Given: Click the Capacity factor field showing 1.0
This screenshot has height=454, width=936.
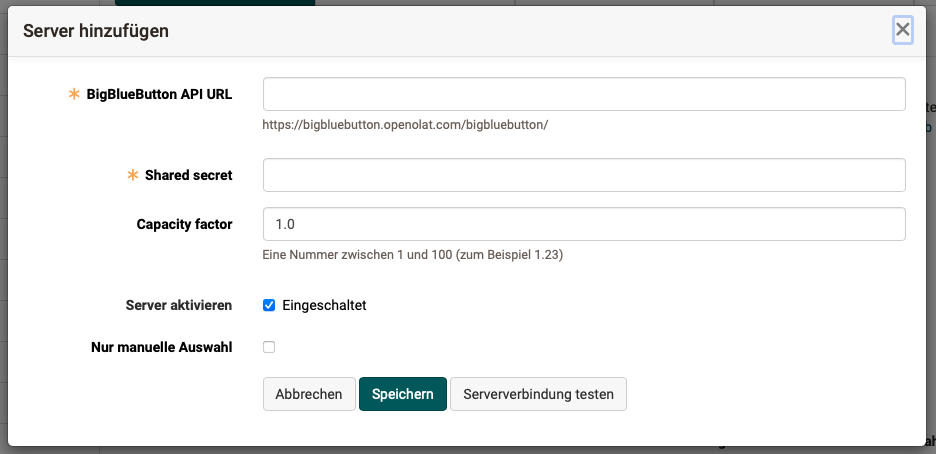Looking at the screenshot, I should click(x=584, y=224).
